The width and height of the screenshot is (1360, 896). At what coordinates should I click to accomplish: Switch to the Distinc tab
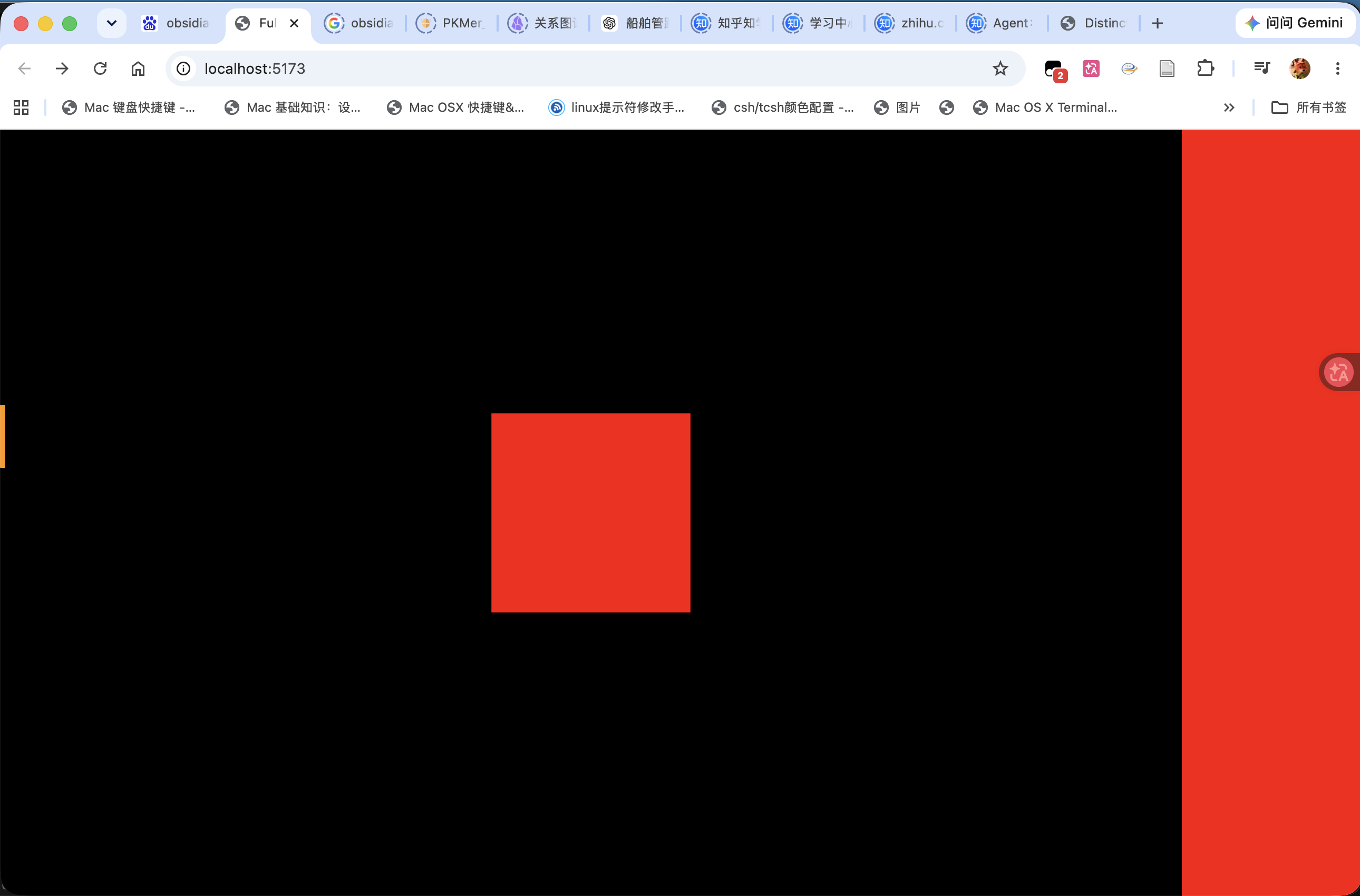click(1093, 23)
